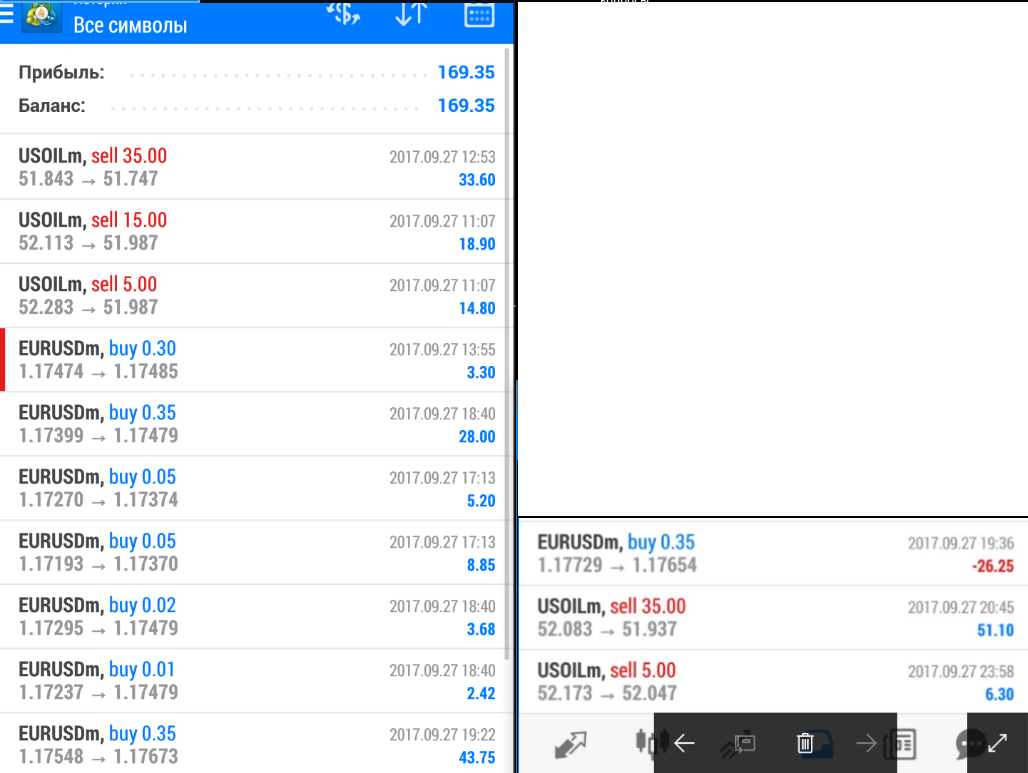Go back with the left arrow overlay button
The width and height of the screenshot is (1028, 773).
(x=684, y=743)
